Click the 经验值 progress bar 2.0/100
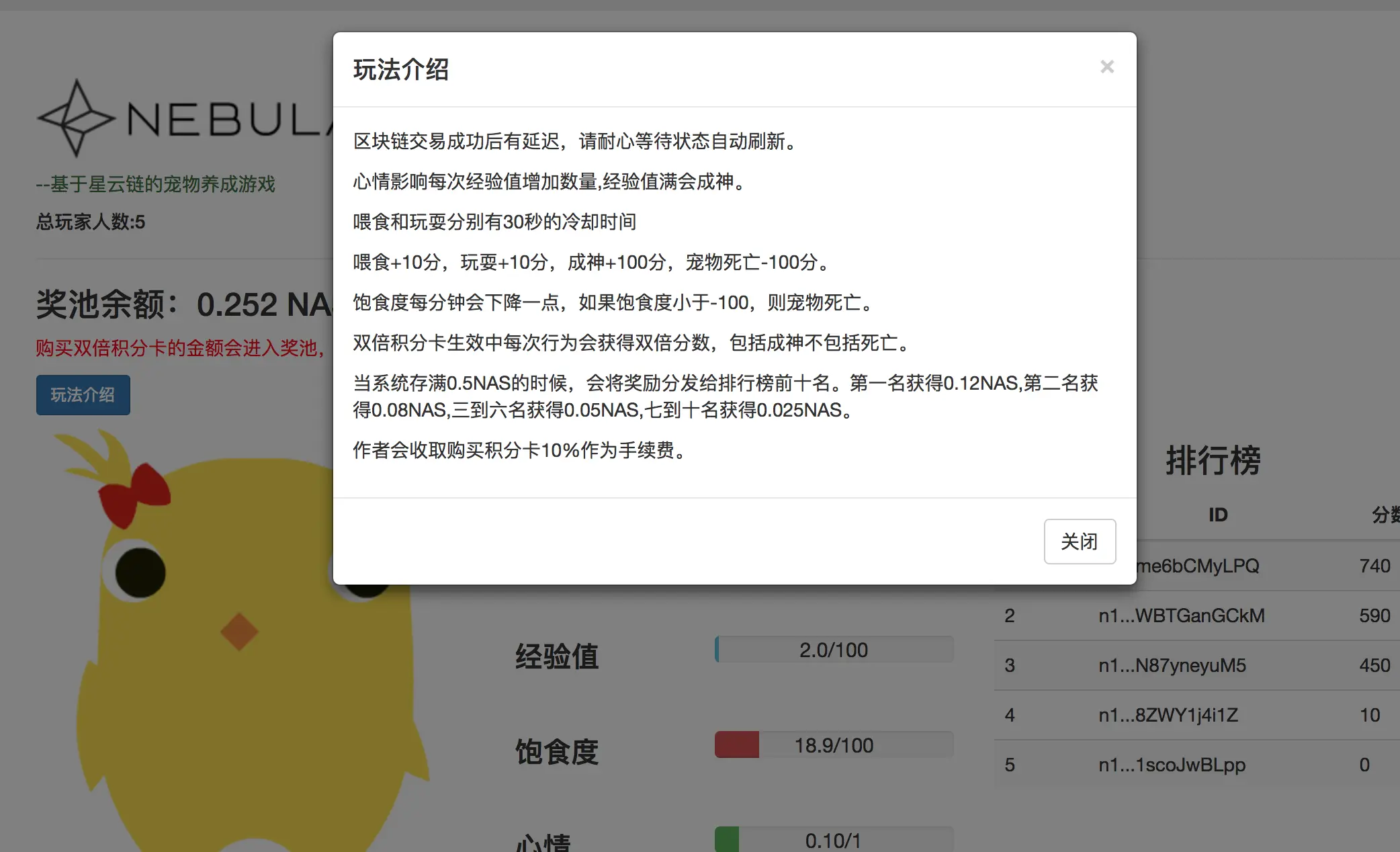 pos(833,650)
